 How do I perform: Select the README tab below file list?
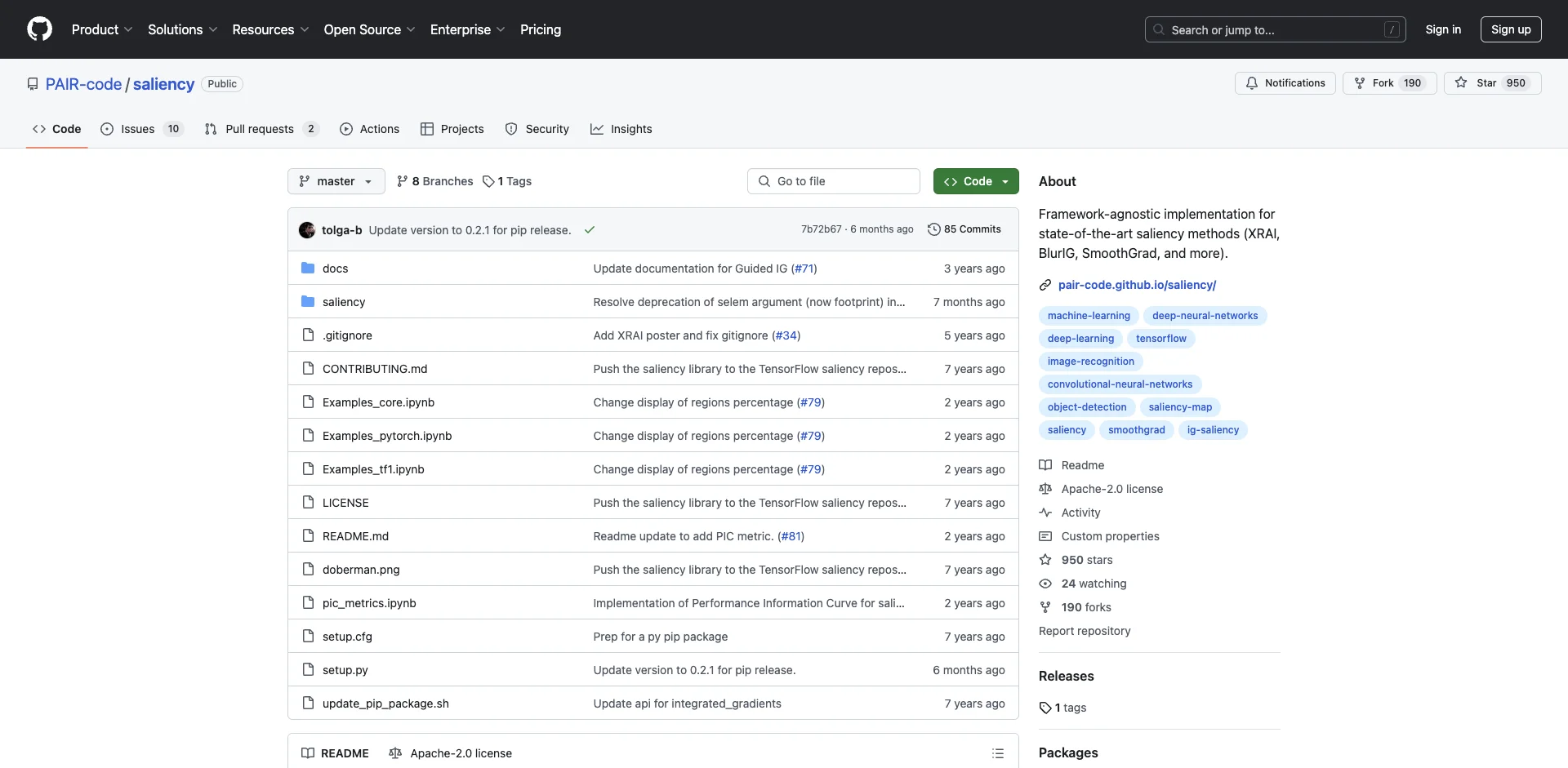pos(335,753)
